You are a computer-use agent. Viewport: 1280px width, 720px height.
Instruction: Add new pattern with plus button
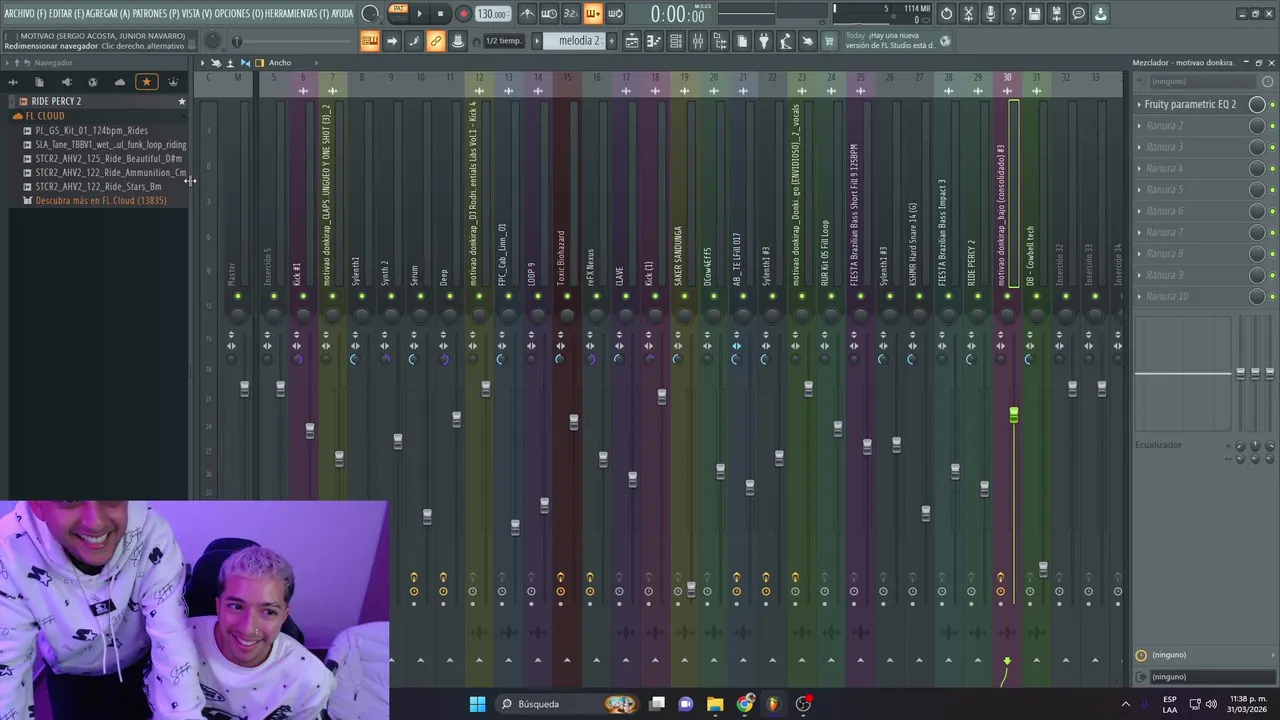click(x=612, y=41)
